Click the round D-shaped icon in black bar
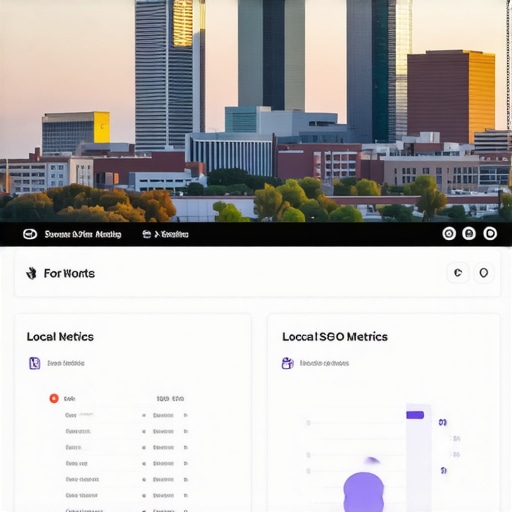The width and height of the screenshot is (512, 512). (490, 233)
